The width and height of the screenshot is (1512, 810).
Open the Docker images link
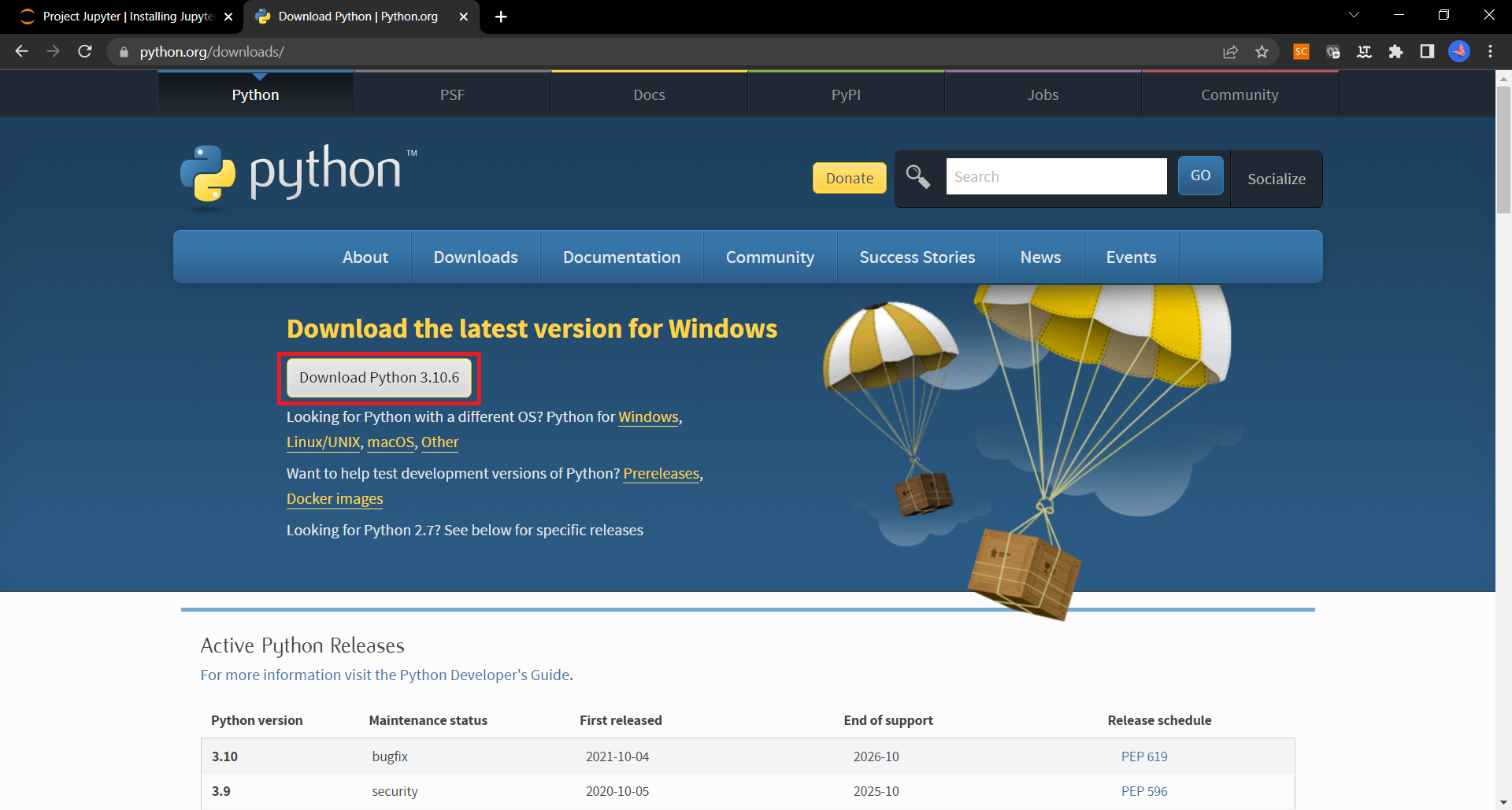click(335, 499)
